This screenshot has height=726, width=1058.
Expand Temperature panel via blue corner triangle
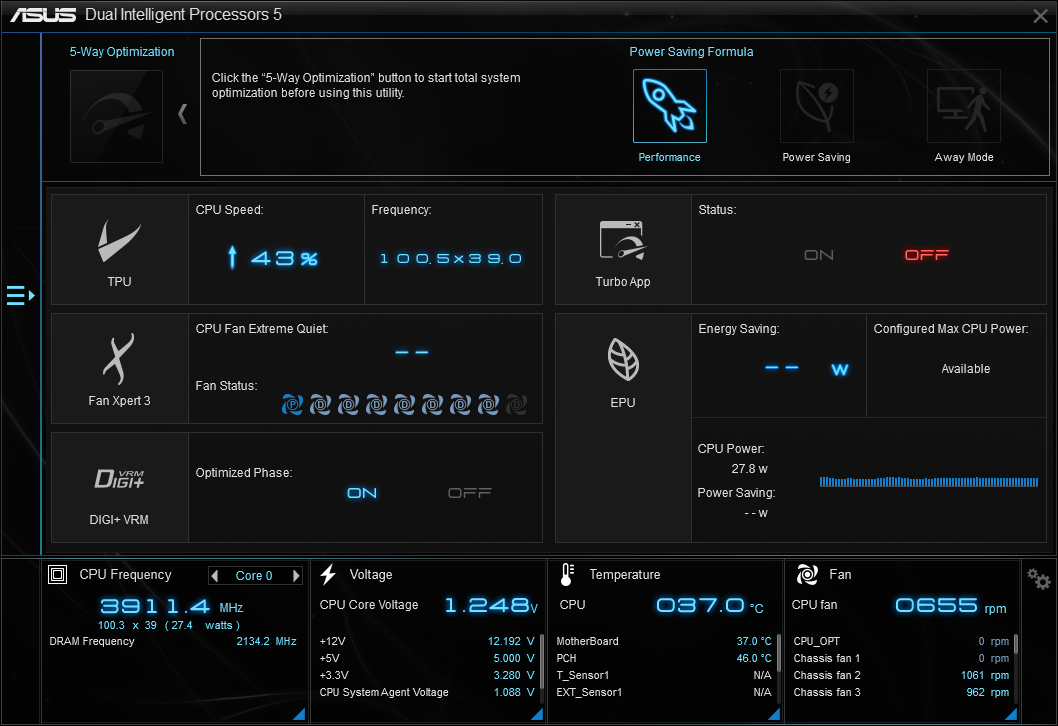click(775, 715)
